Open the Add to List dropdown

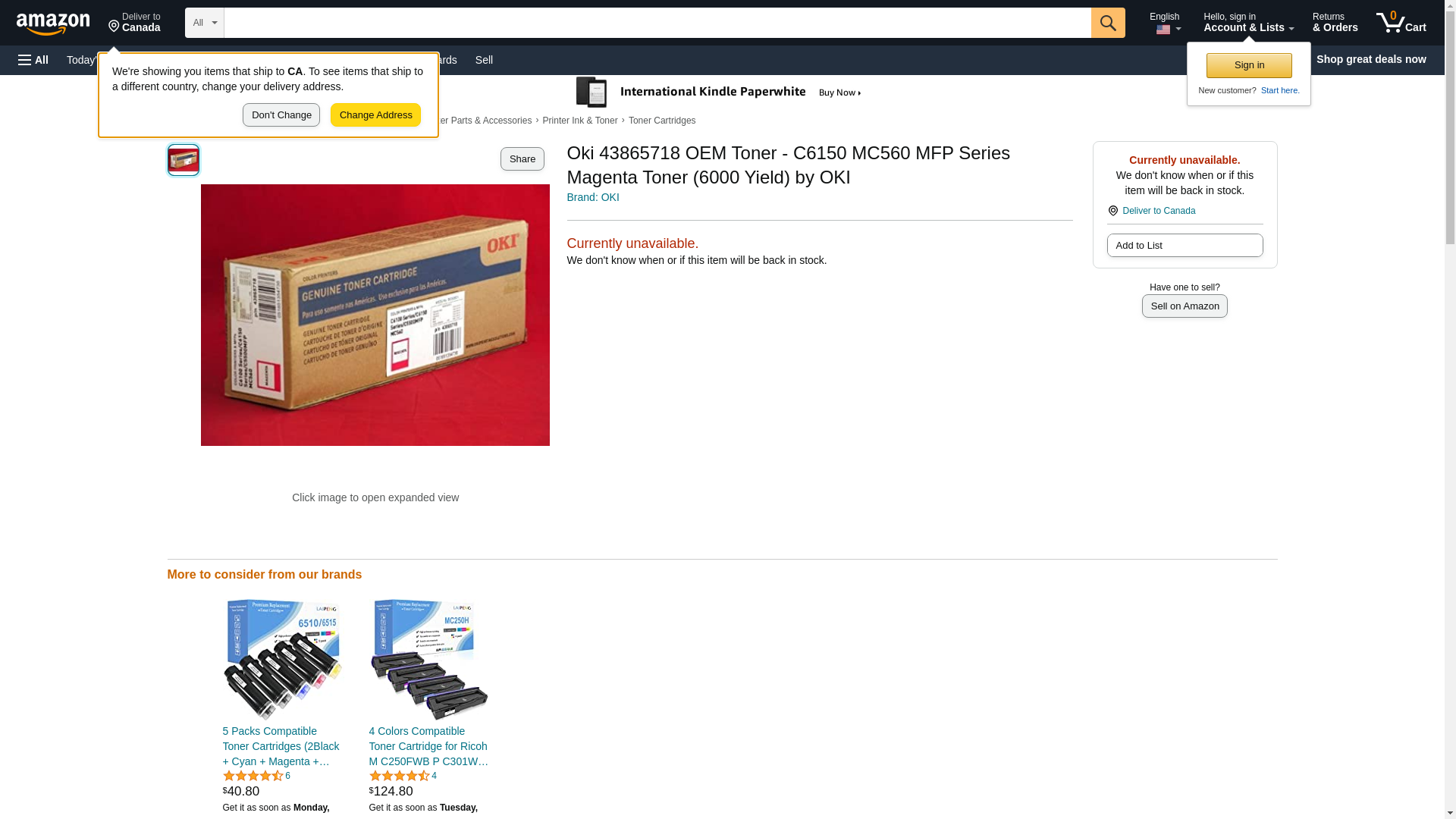click(x=1185, y=245)
